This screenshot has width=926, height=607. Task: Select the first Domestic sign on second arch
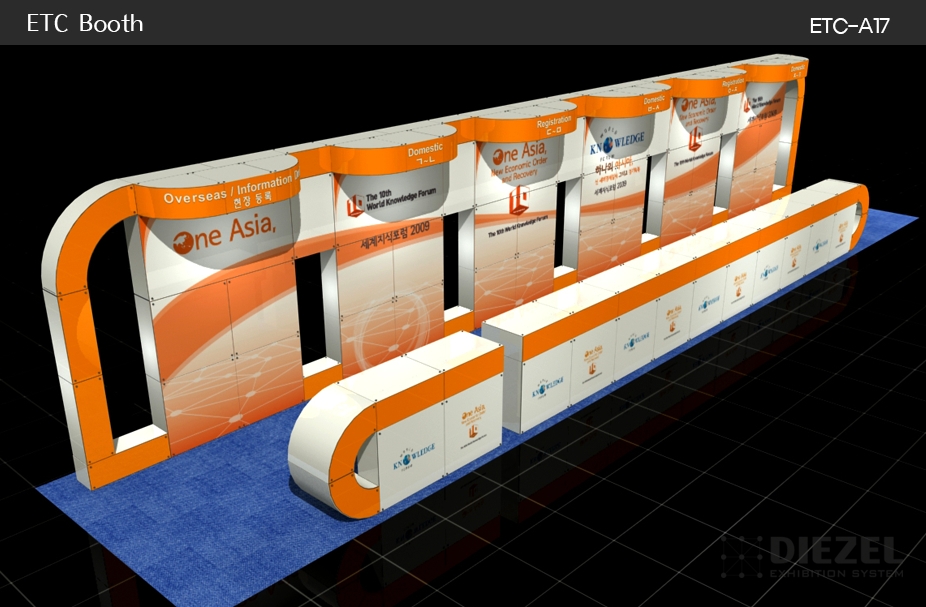[425, 151]
